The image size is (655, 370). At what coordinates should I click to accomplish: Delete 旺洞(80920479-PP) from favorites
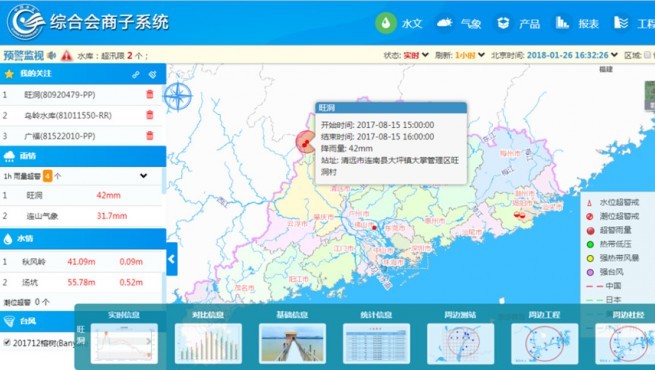(150, 94)
